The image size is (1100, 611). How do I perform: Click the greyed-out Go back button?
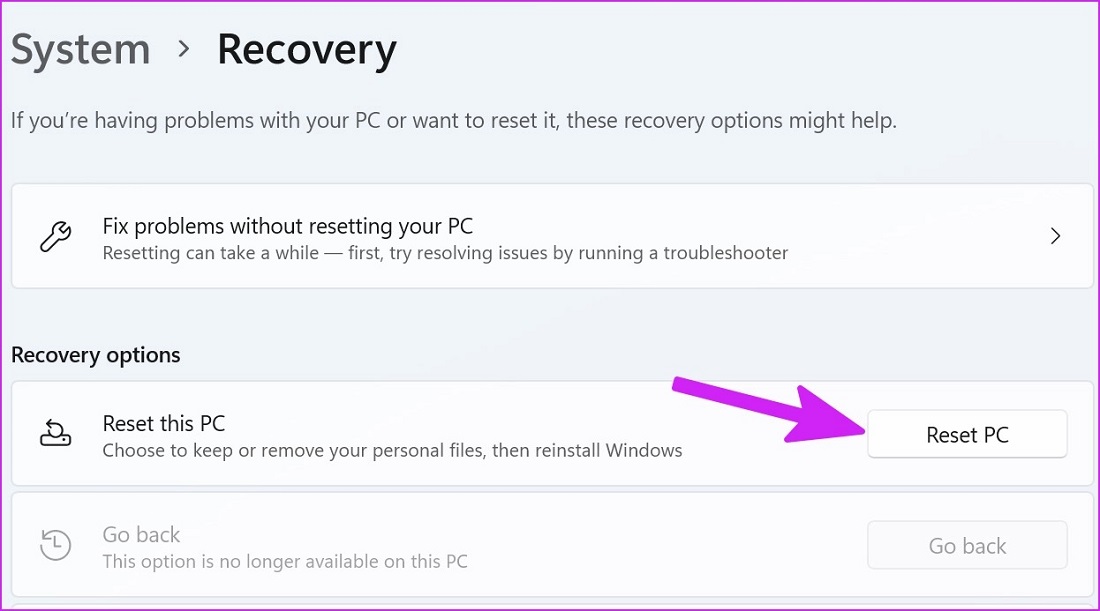coord(967,546)
